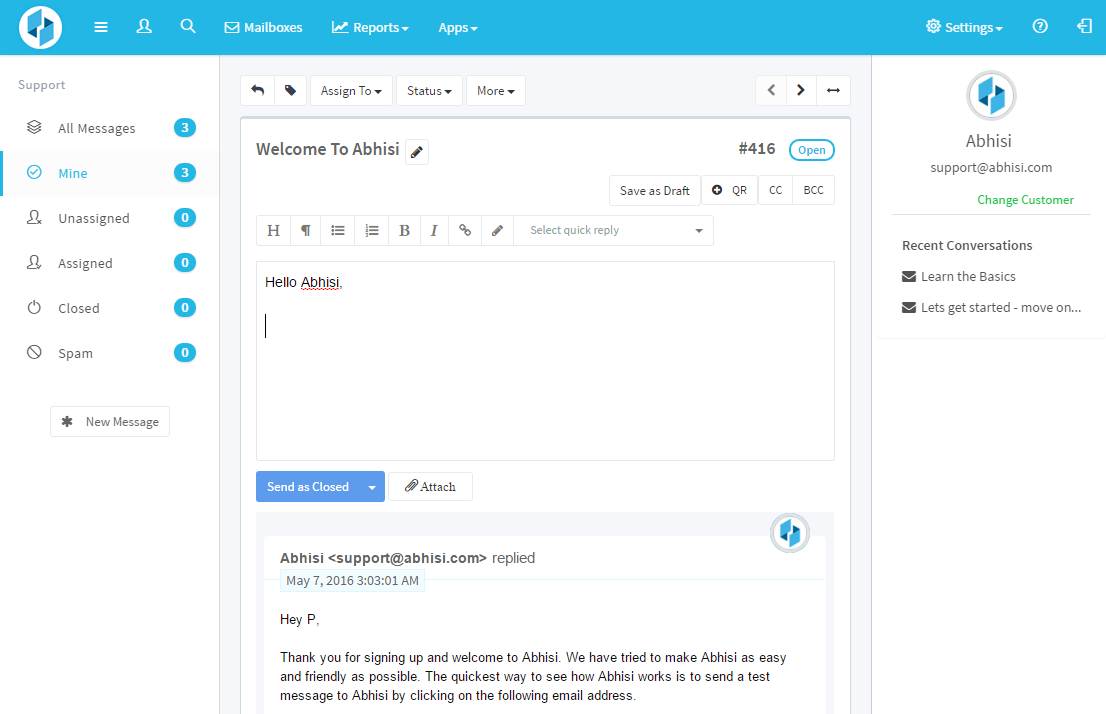The image size is (1106, 714).
Task: Click the Attach button
Action: point(430,487)
